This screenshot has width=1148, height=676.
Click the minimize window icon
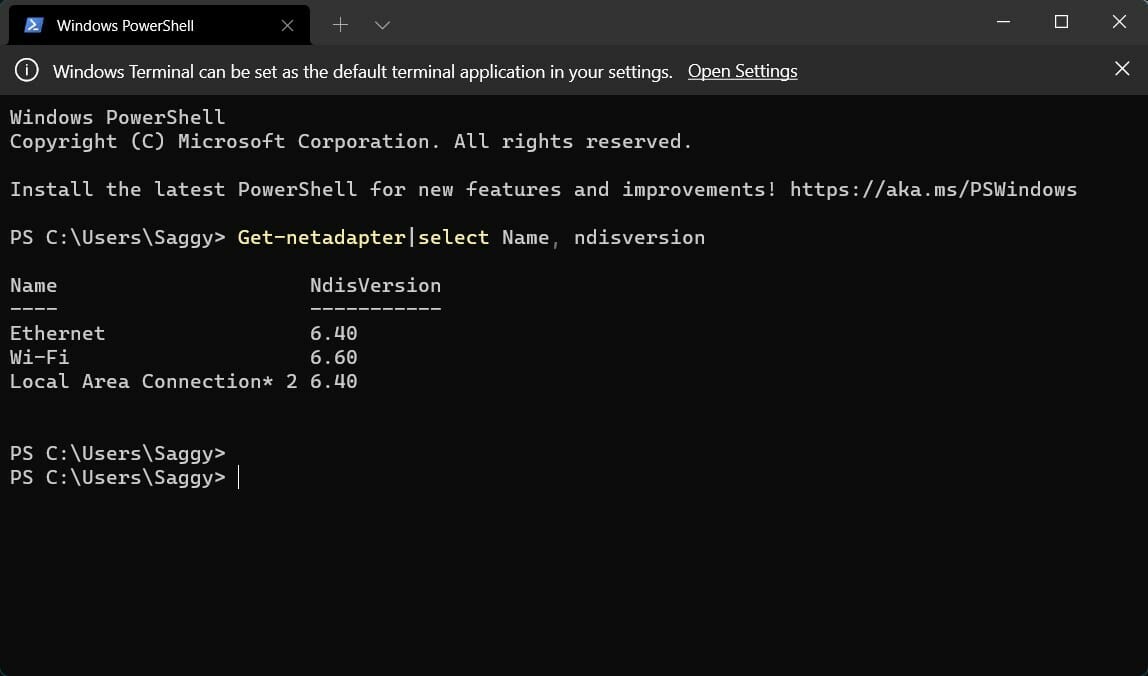pyautogui.click(x=1003, y=21)
